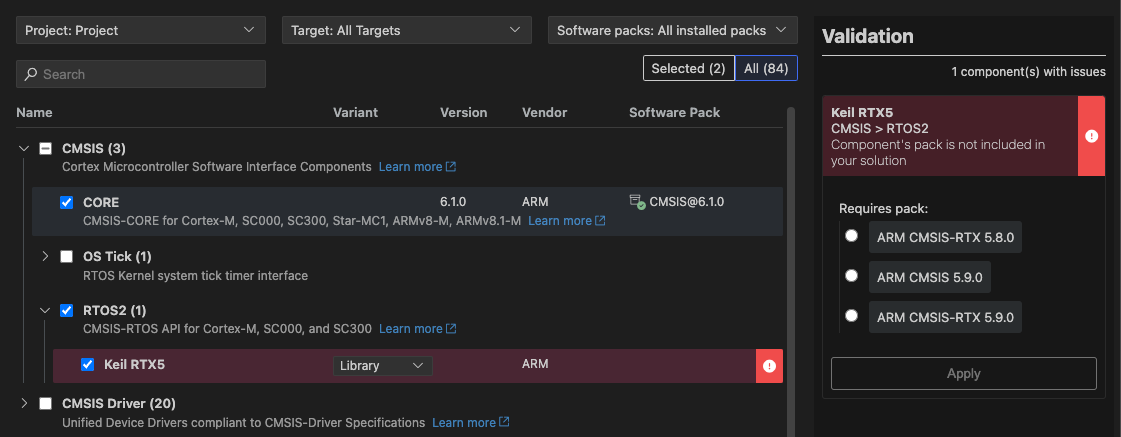
Task: Open Learn more link for CMSIS
Action: tap(418, 167)
